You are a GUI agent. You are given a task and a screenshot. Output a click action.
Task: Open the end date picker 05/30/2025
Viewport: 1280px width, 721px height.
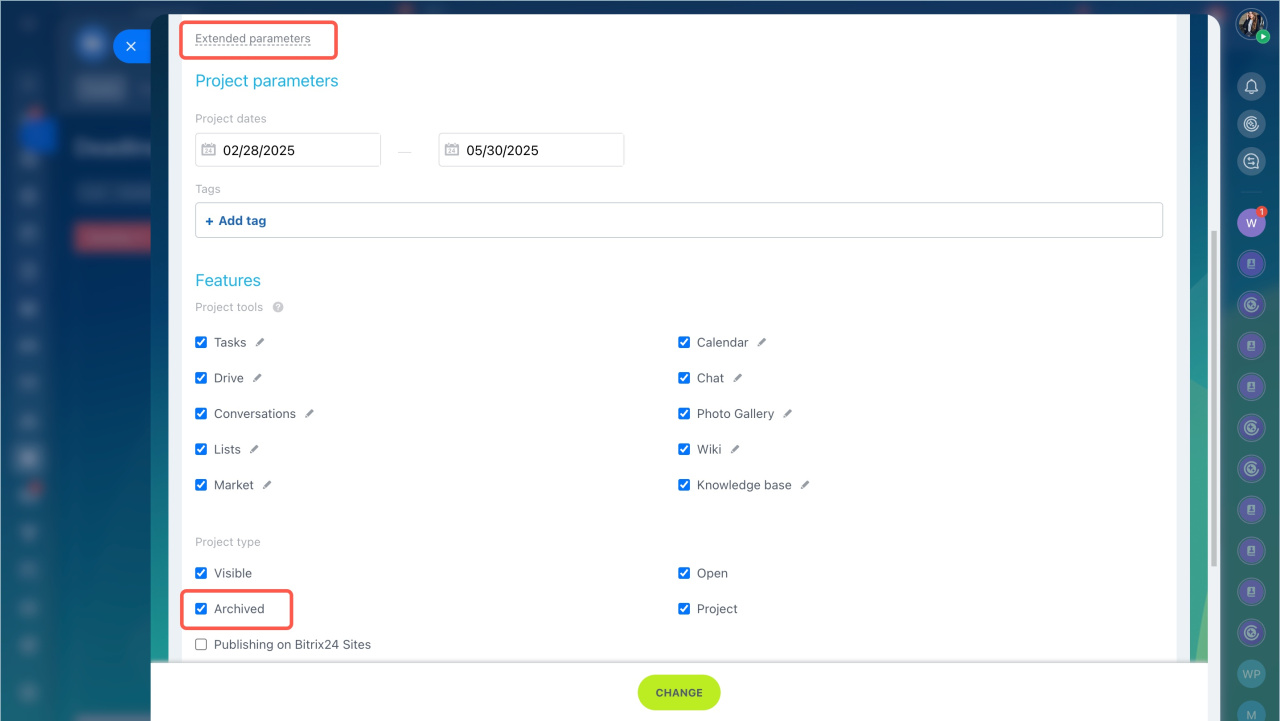point(531,150)
